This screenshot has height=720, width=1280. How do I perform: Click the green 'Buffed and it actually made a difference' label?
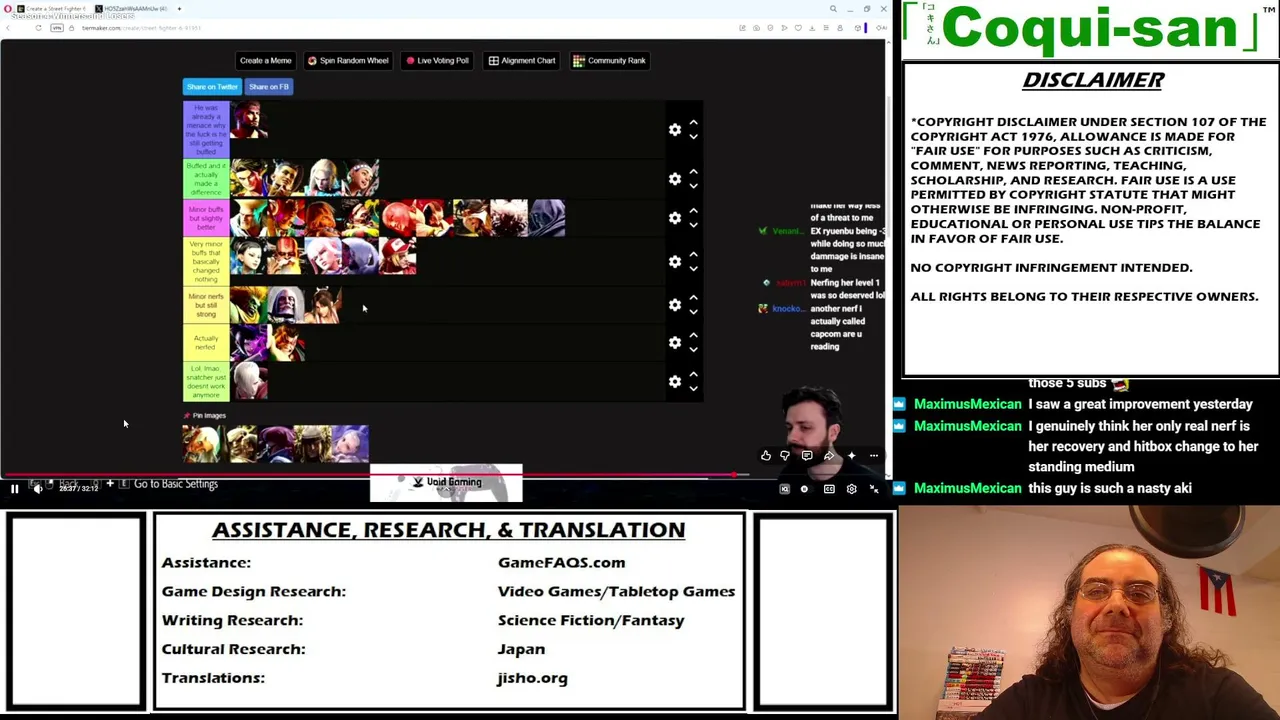point(206,179)
